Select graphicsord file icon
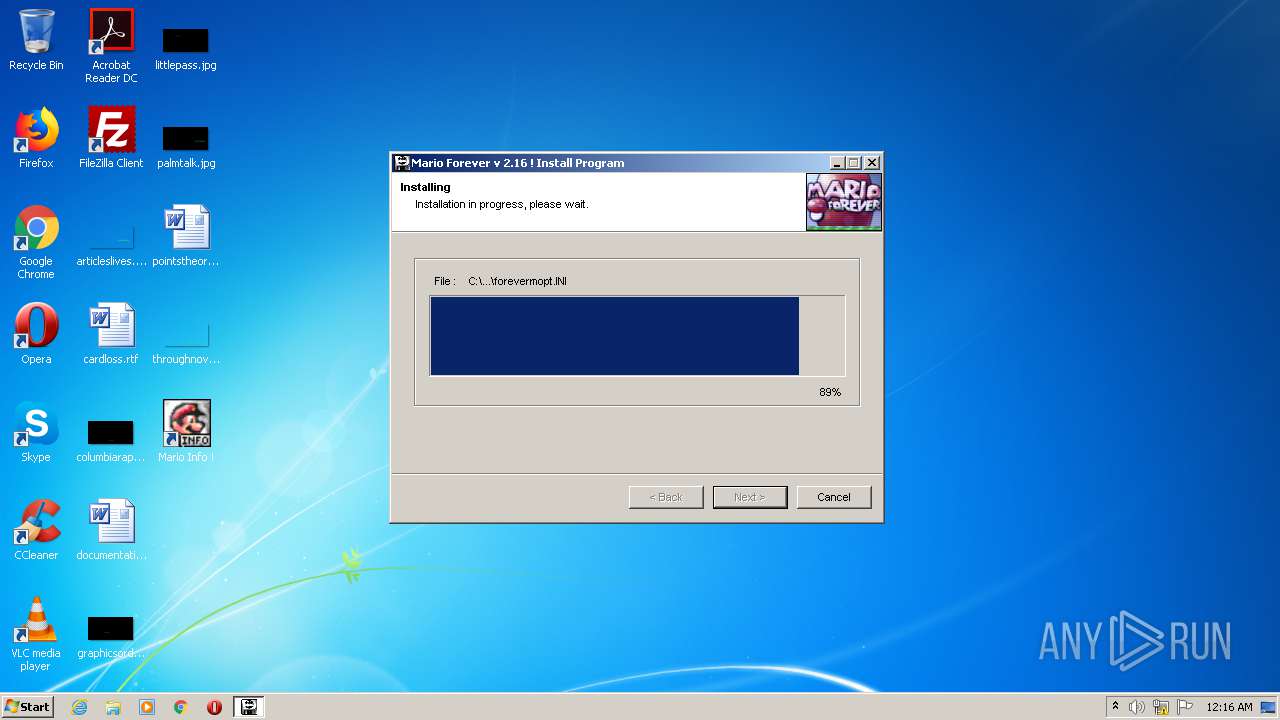The width and height of the screenshot is (1280, 720). point(111,636)
